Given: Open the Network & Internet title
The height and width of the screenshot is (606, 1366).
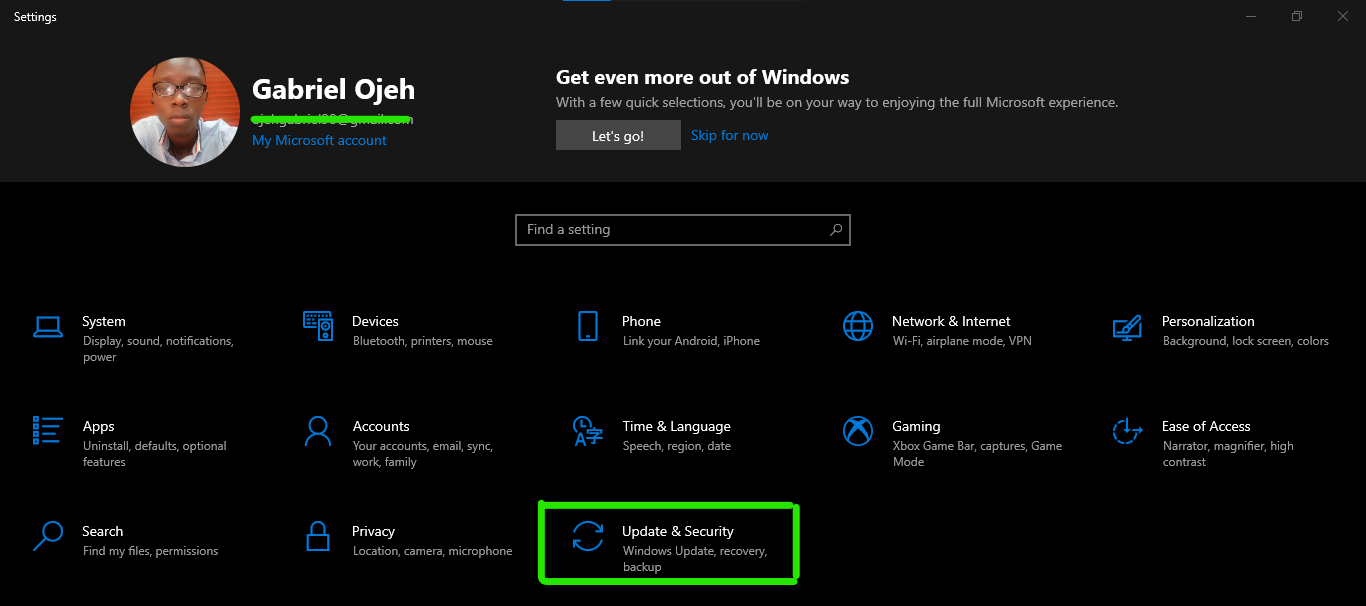Looking at the screenshot, I should click(x=951, y=321).
